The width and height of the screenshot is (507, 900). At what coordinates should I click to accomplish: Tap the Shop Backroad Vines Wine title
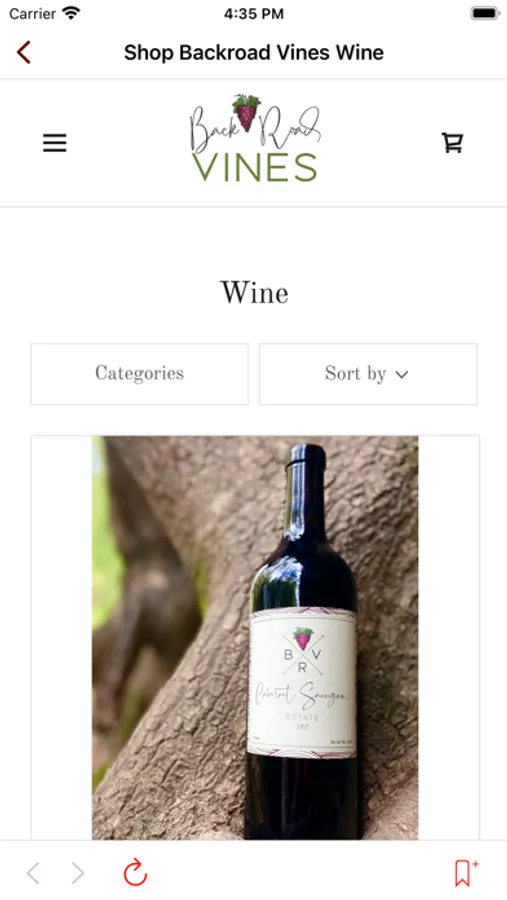tap(254, 52)
